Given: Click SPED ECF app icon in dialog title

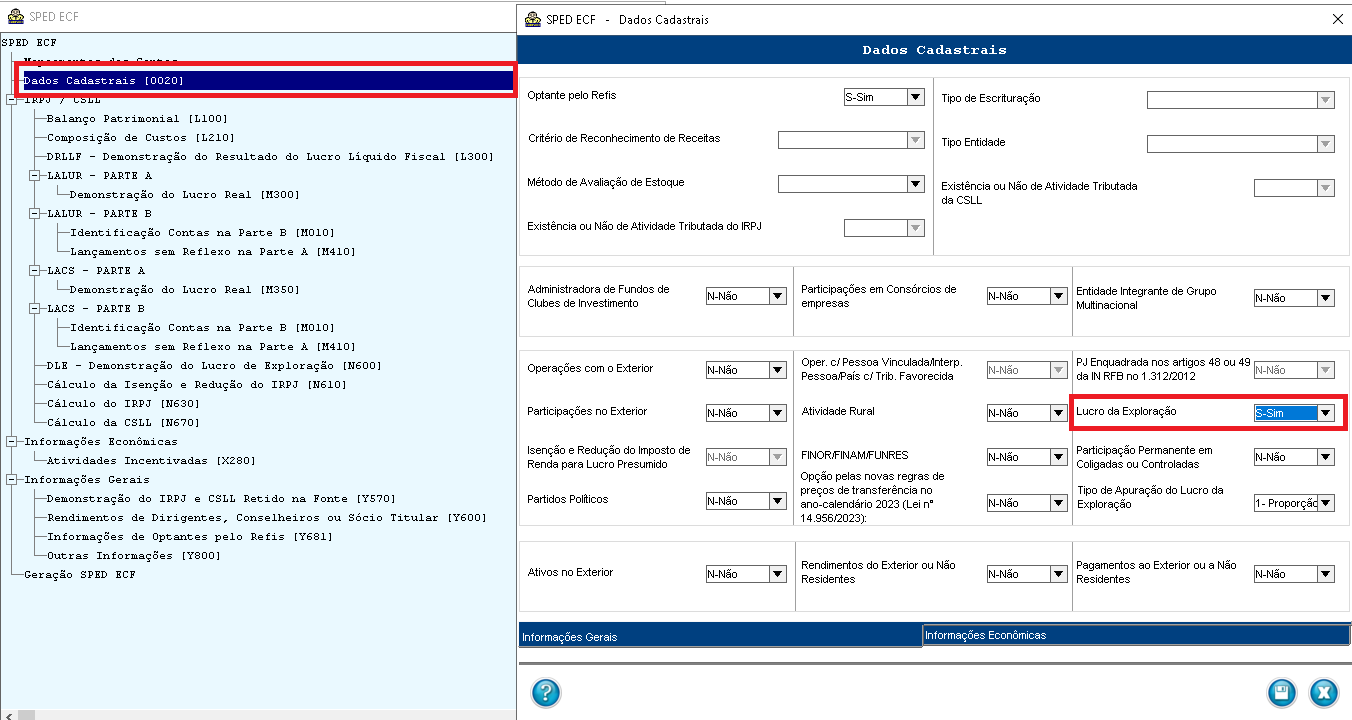Looking at the screenshot, I should tap(533, 19).
